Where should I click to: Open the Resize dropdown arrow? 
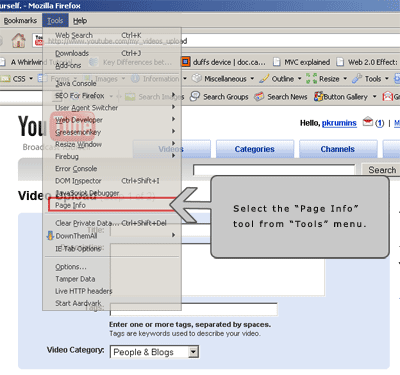(x=345, y=79)
